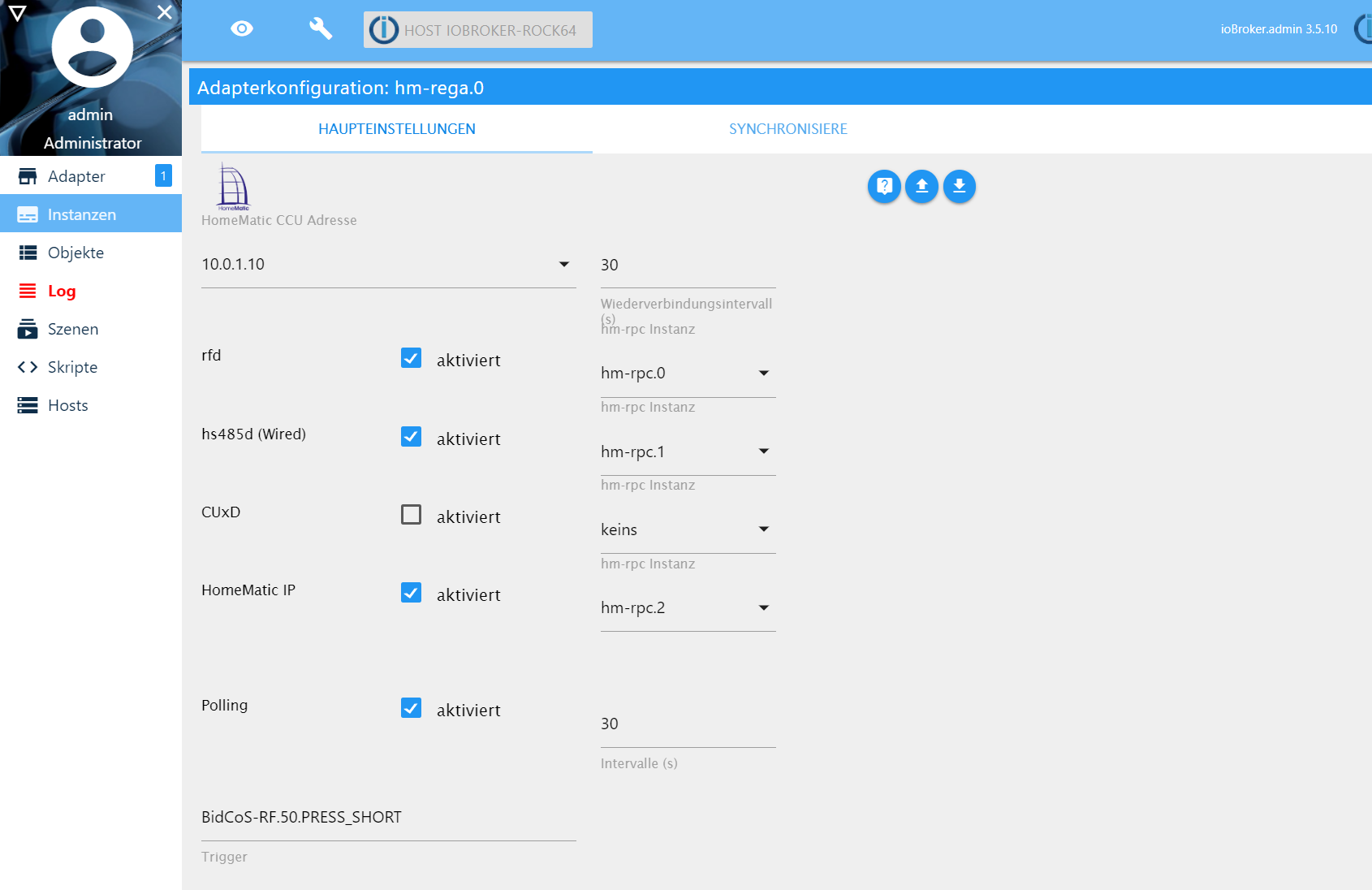Open Hosts in the sidebar
The width and height of the screenshot is (1372, 890).
coord(91,405)
